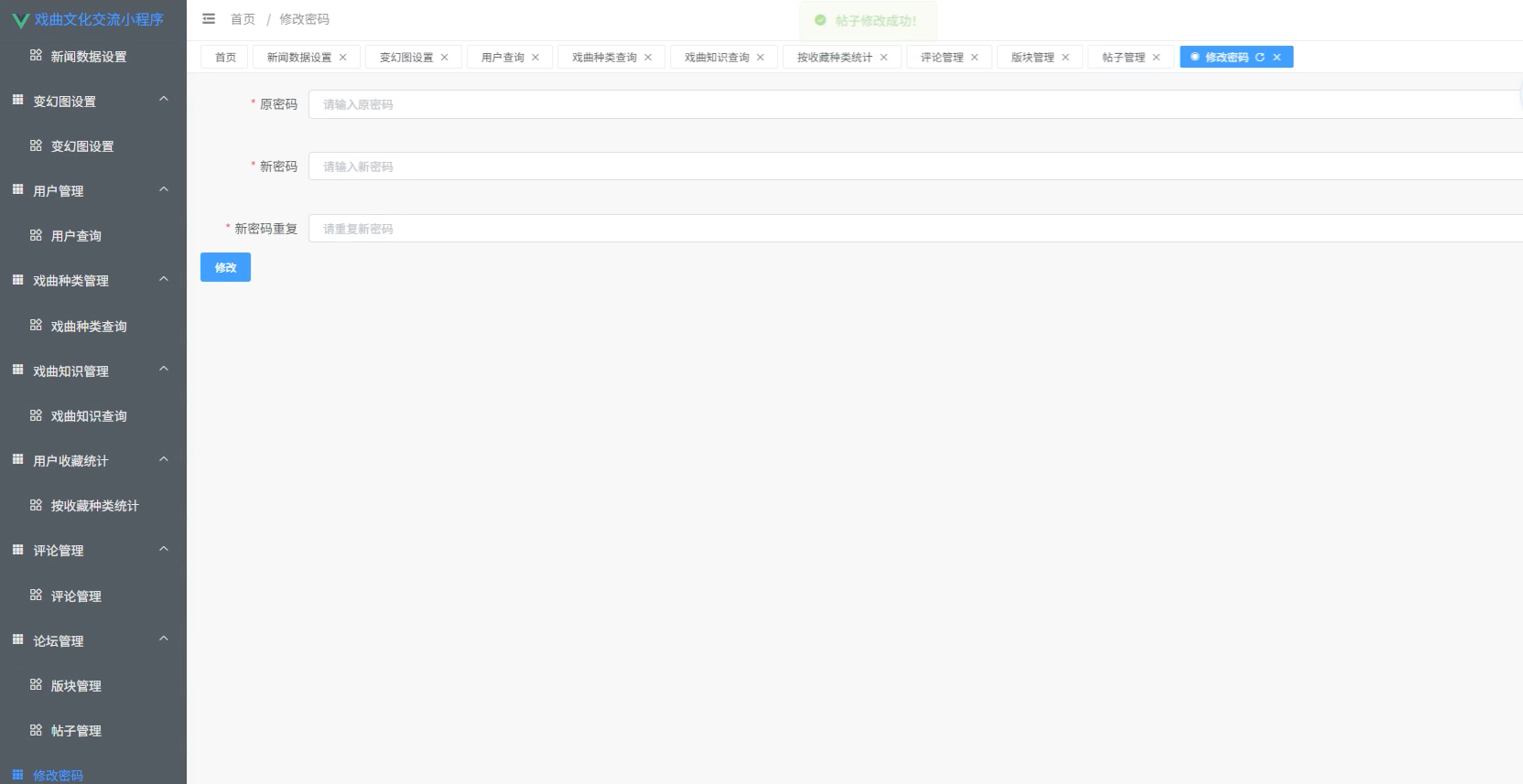Click the grid icon beside 戏曲知识管理
1523x784 pixels.
[x=17, y=370]
